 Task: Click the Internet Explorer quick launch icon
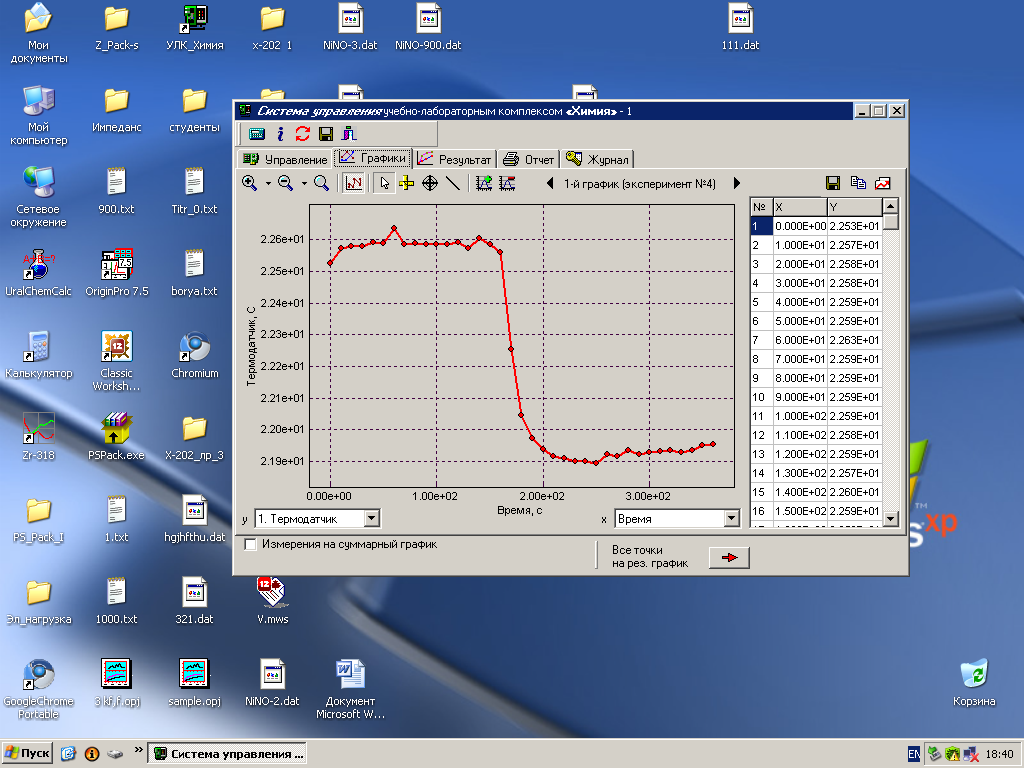(x=68, y=754)
